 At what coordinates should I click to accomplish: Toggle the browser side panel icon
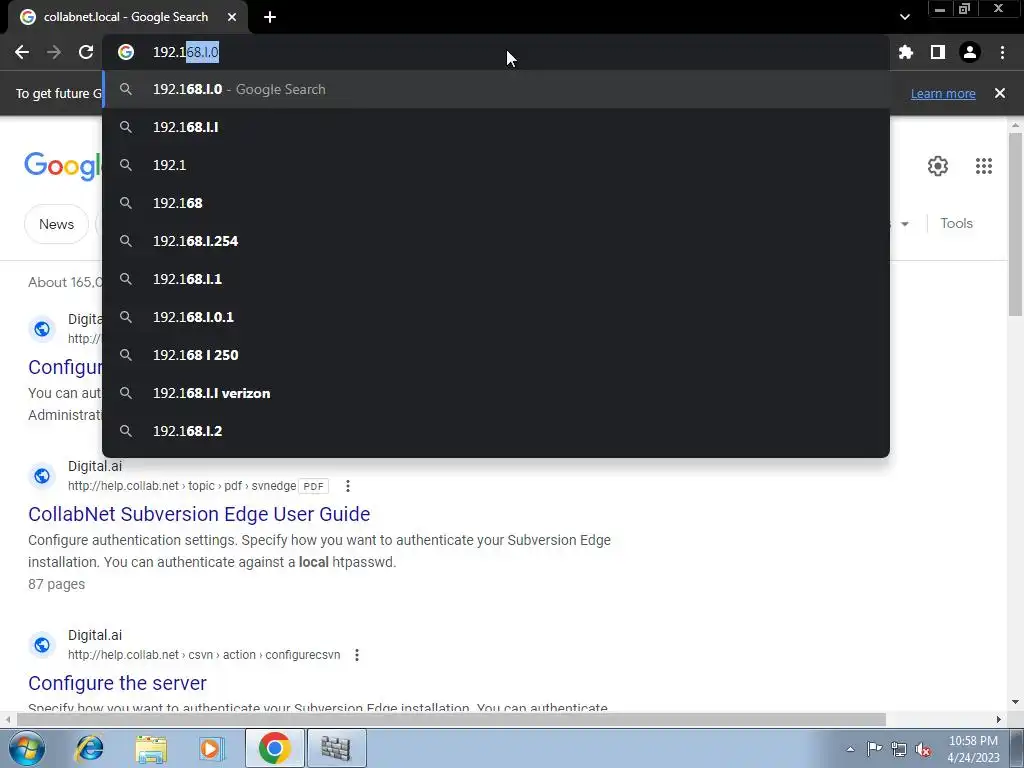point(938,52)
